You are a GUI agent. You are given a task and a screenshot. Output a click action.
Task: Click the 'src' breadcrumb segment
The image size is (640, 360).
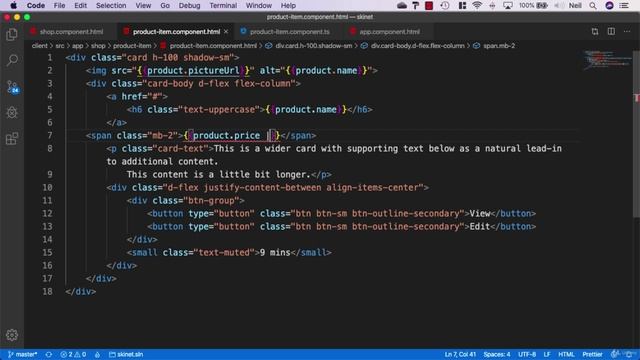point(60,46)
